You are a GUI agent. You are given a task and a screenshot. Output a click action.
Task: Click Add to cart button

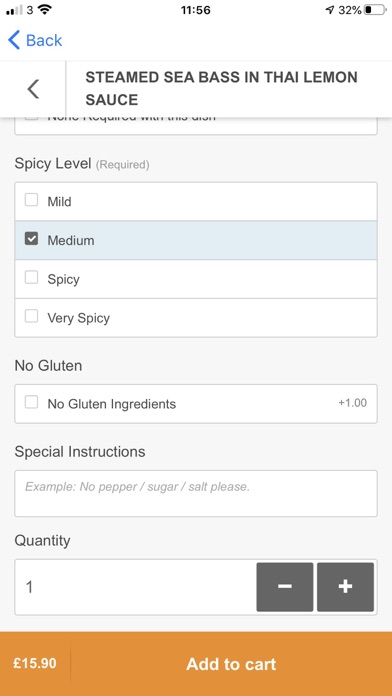[x=231, y=664]
